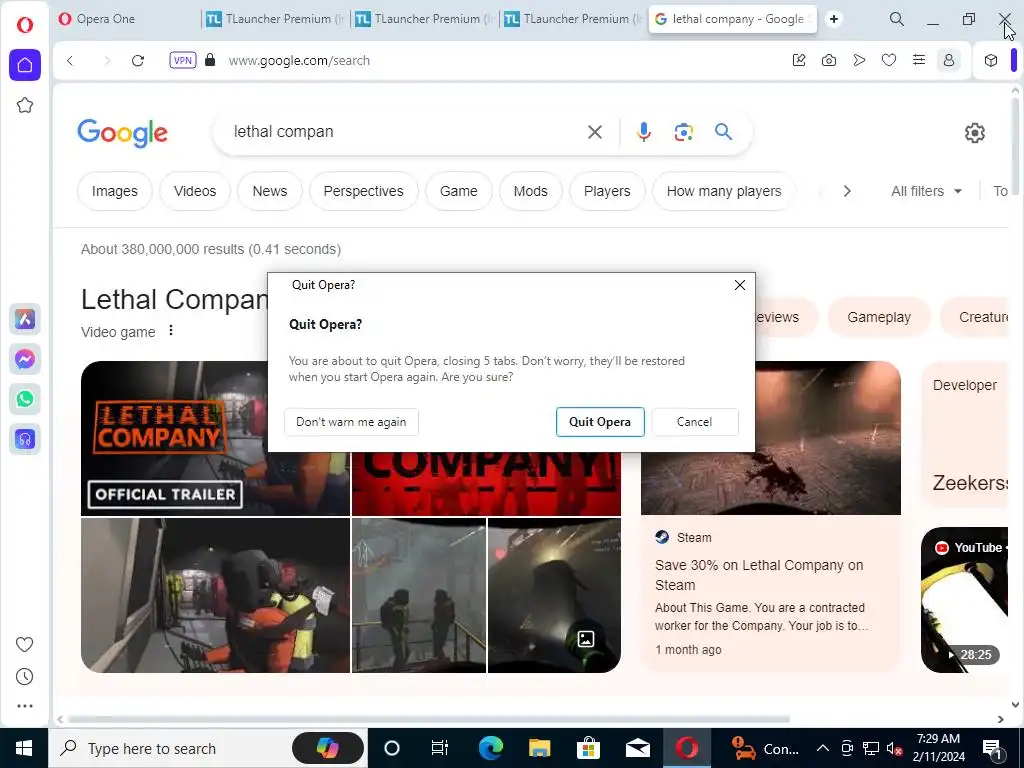This screenshot has height=768, width=1024.
Task: Select the Players filter chip
Action: tap(607, 191)
